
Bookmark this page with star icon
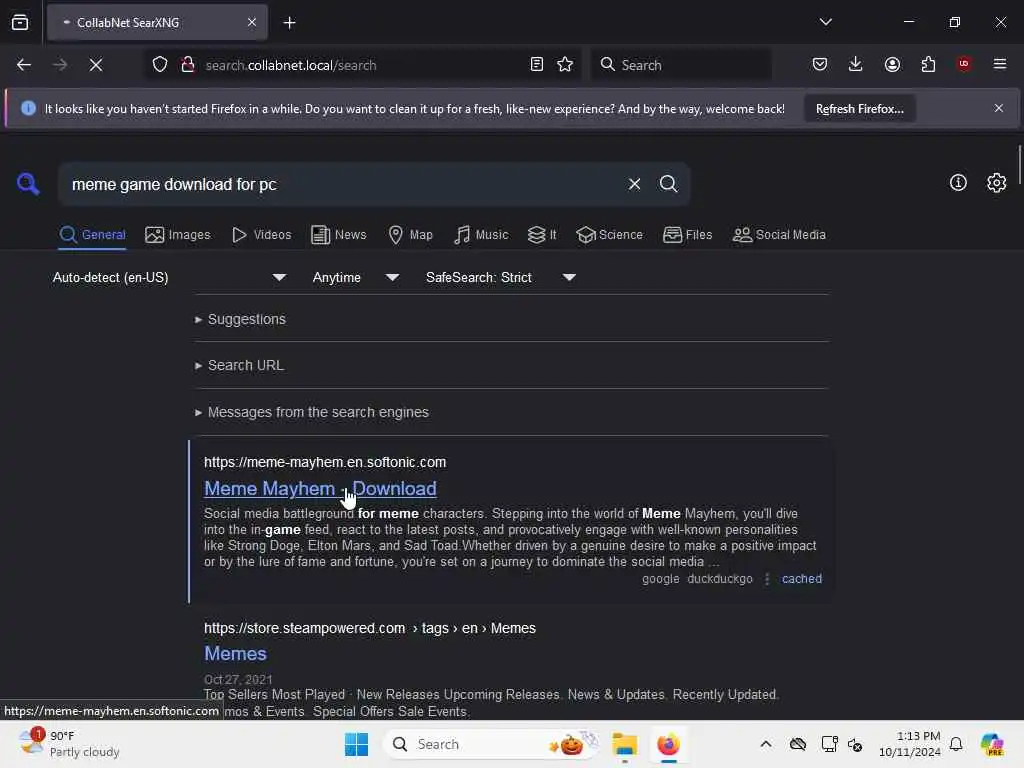(x=565, y=64)
